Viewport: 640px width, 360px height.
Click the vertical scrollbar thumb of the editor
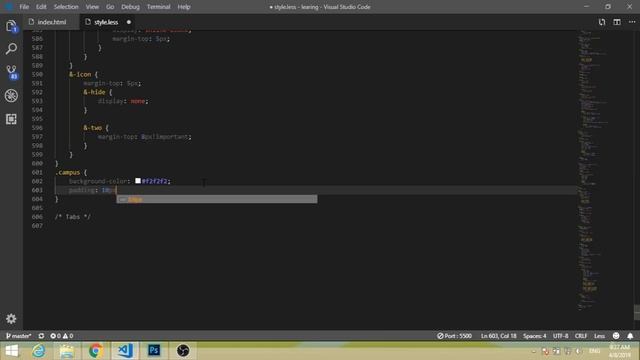pyautogui.click(x=637, y=312)
